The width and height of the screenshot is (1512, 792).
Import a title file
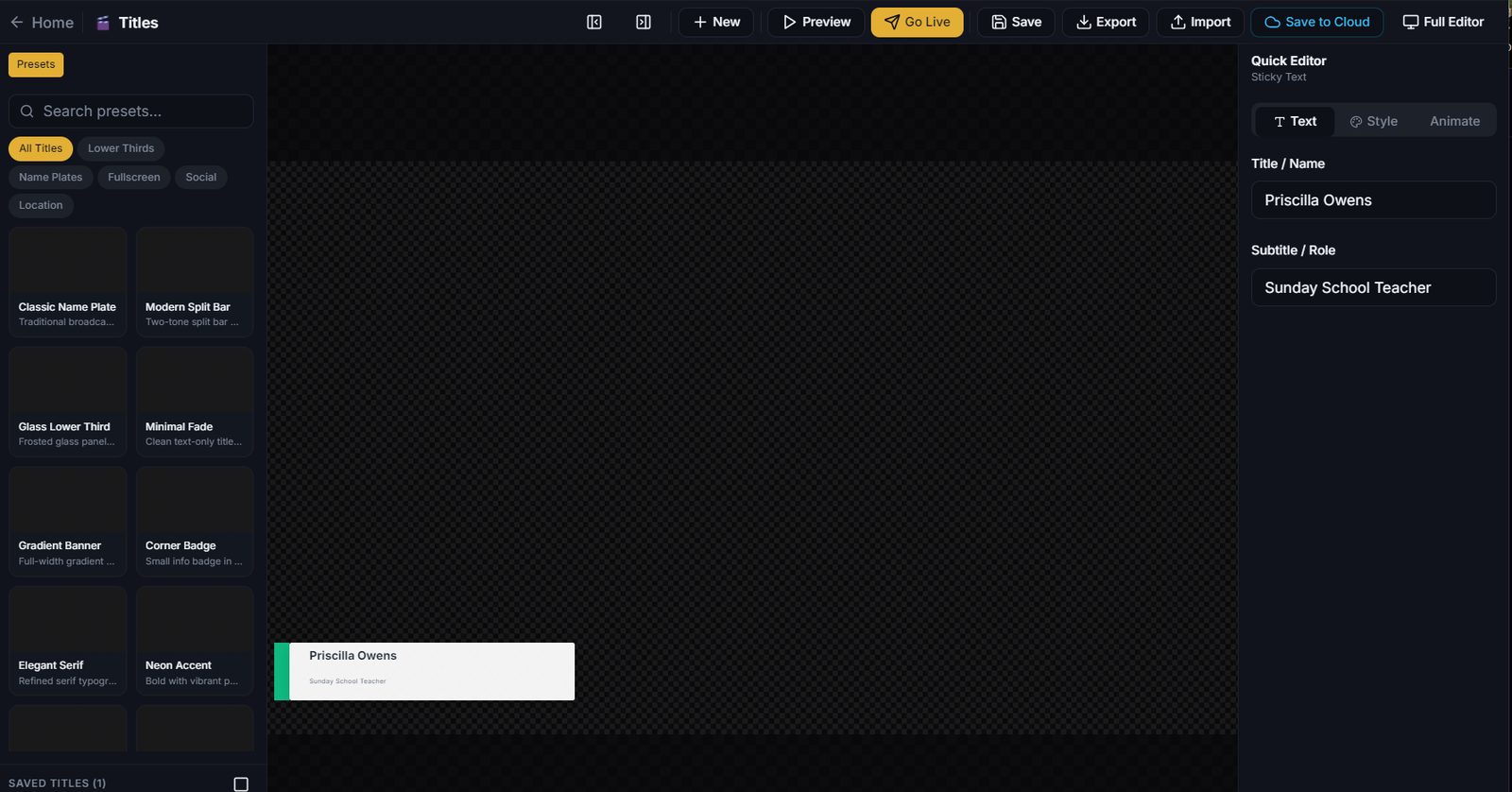[1200, 22]
